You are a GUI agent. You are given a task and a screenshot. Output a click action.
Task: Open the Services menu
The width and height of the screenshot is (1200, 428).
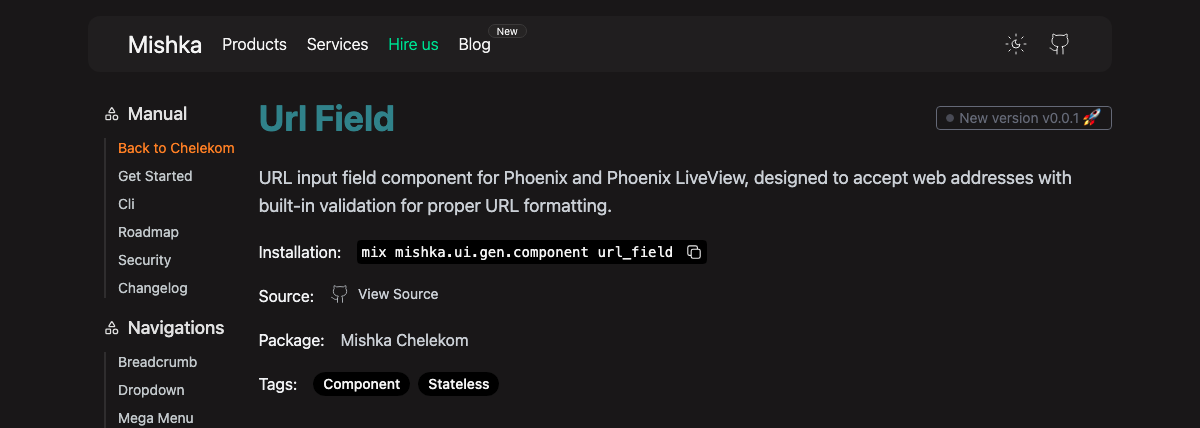tap(337, 44)
